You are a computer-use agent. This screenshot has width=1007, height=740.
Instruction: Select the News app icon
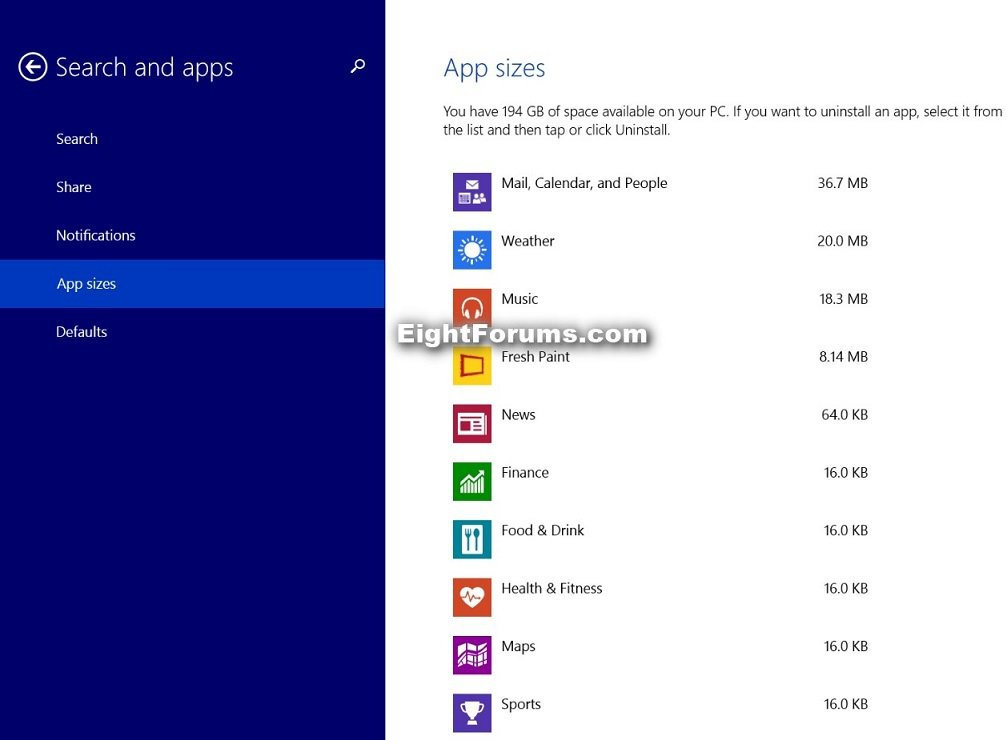click(471, 423)
